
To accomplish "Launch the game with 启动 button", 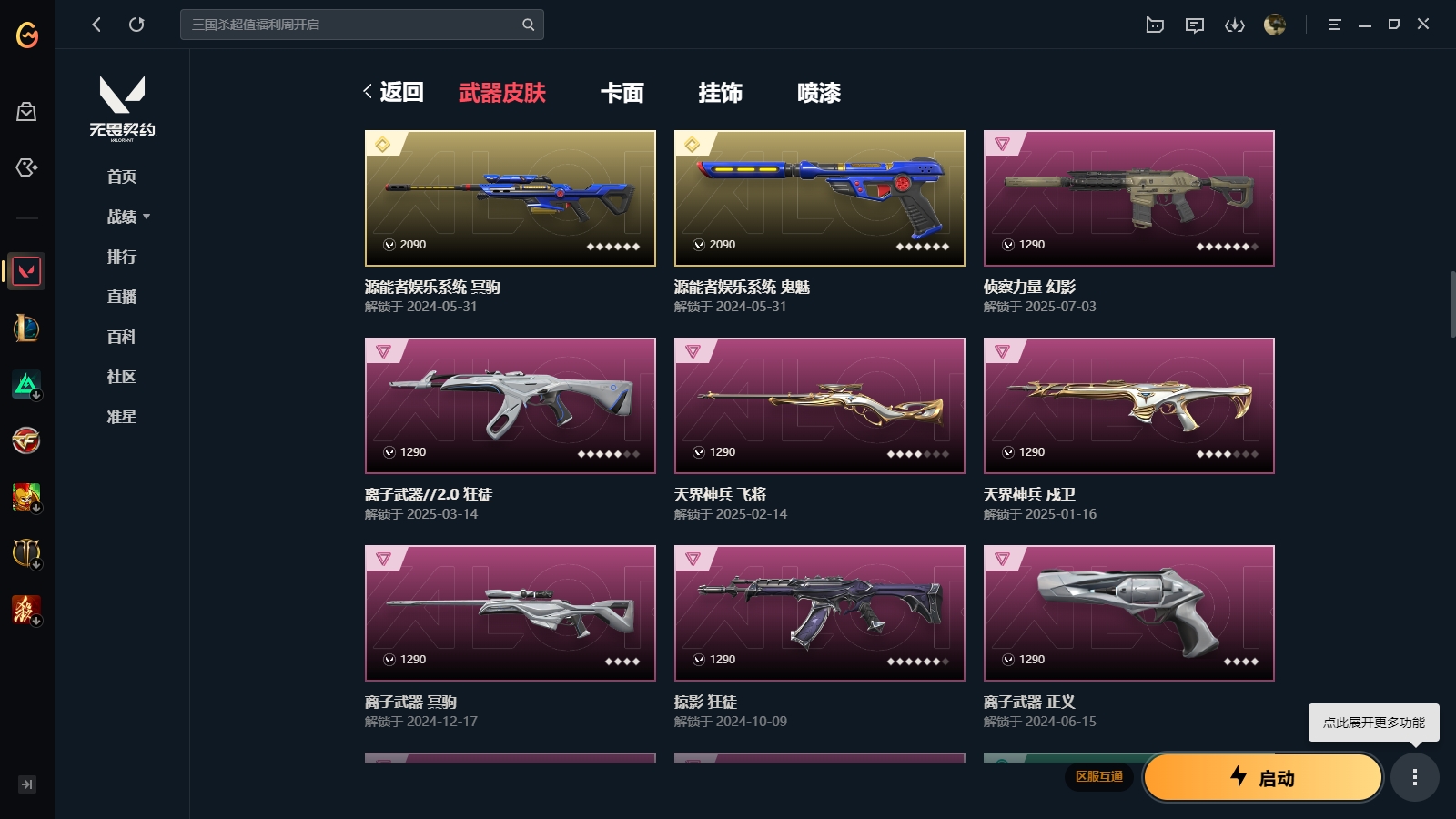I will [x=1263, y=777].
